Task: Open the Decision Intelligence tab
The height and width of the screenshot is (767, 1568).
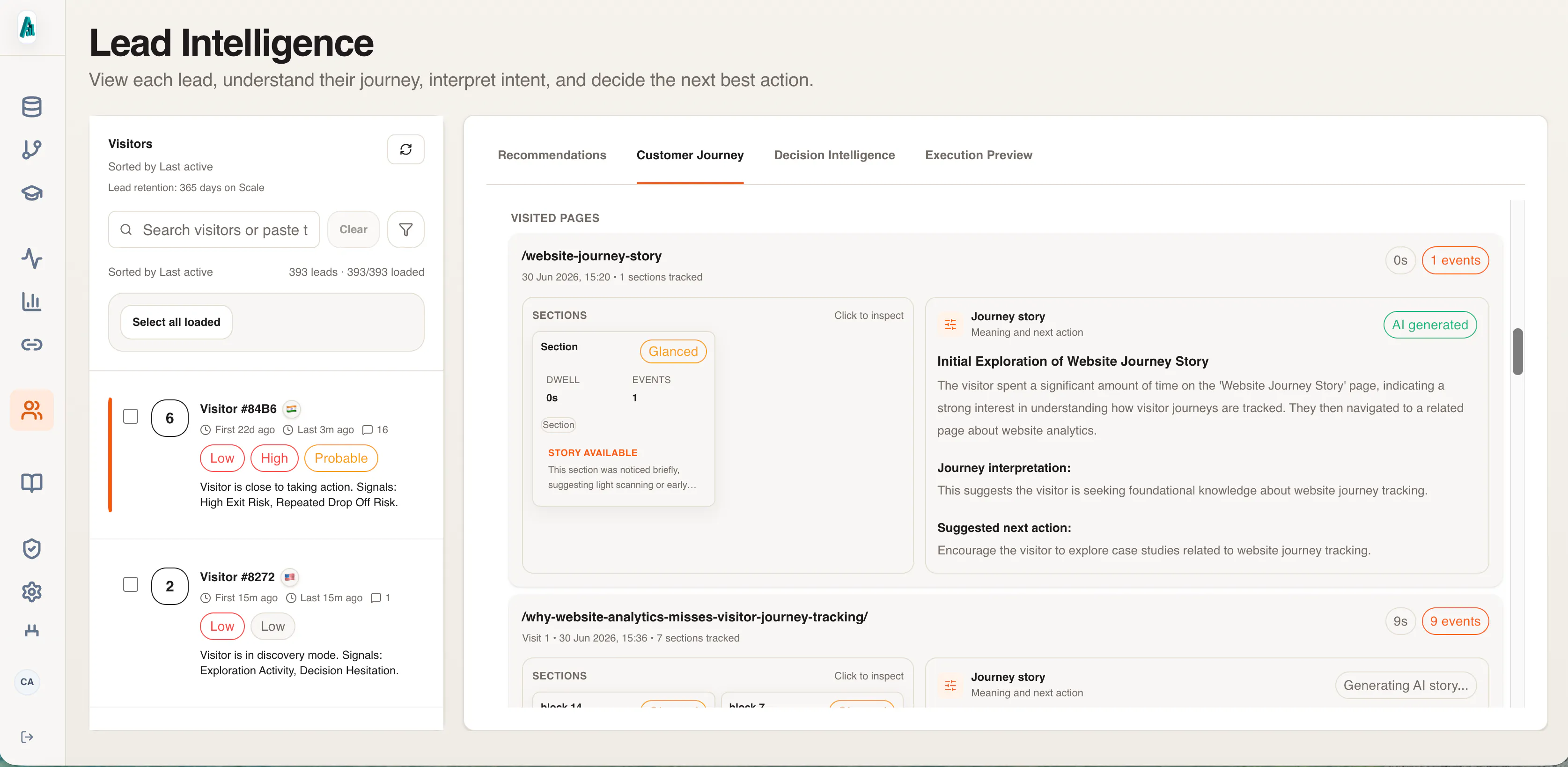Action: 834,155
